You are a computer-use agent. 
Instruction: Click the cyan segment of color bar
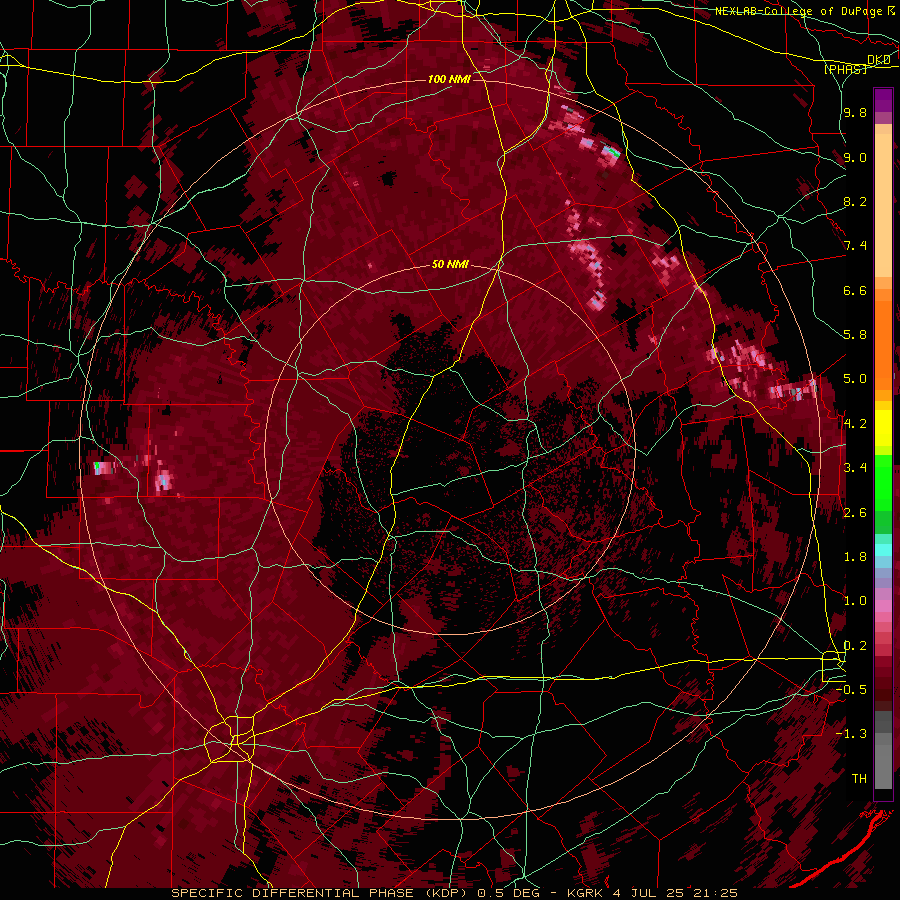click(883, 549)
